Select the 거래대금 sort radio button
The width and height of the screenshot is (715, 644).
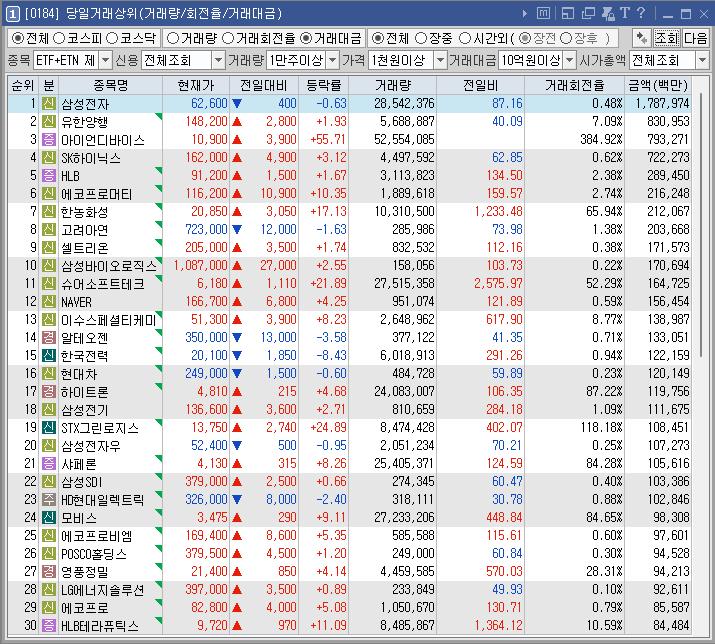(x=306, y=38)
